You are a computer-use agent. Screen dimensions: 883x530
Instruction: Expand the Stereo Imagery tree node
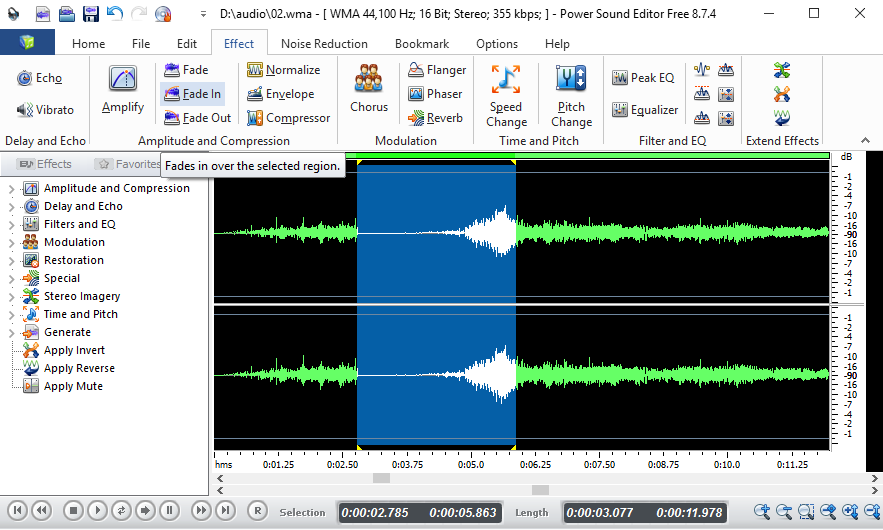(x=11, y=297)
